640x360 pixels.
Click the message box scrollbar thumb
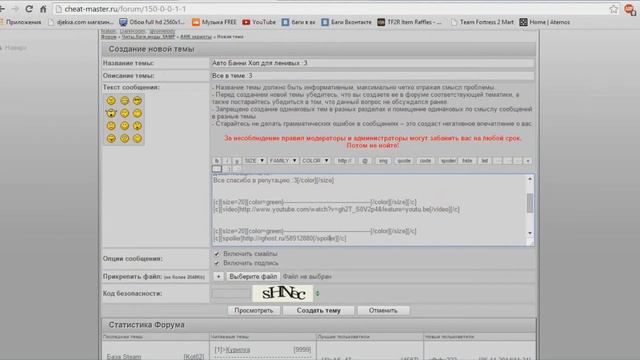(x=530, y=202)
